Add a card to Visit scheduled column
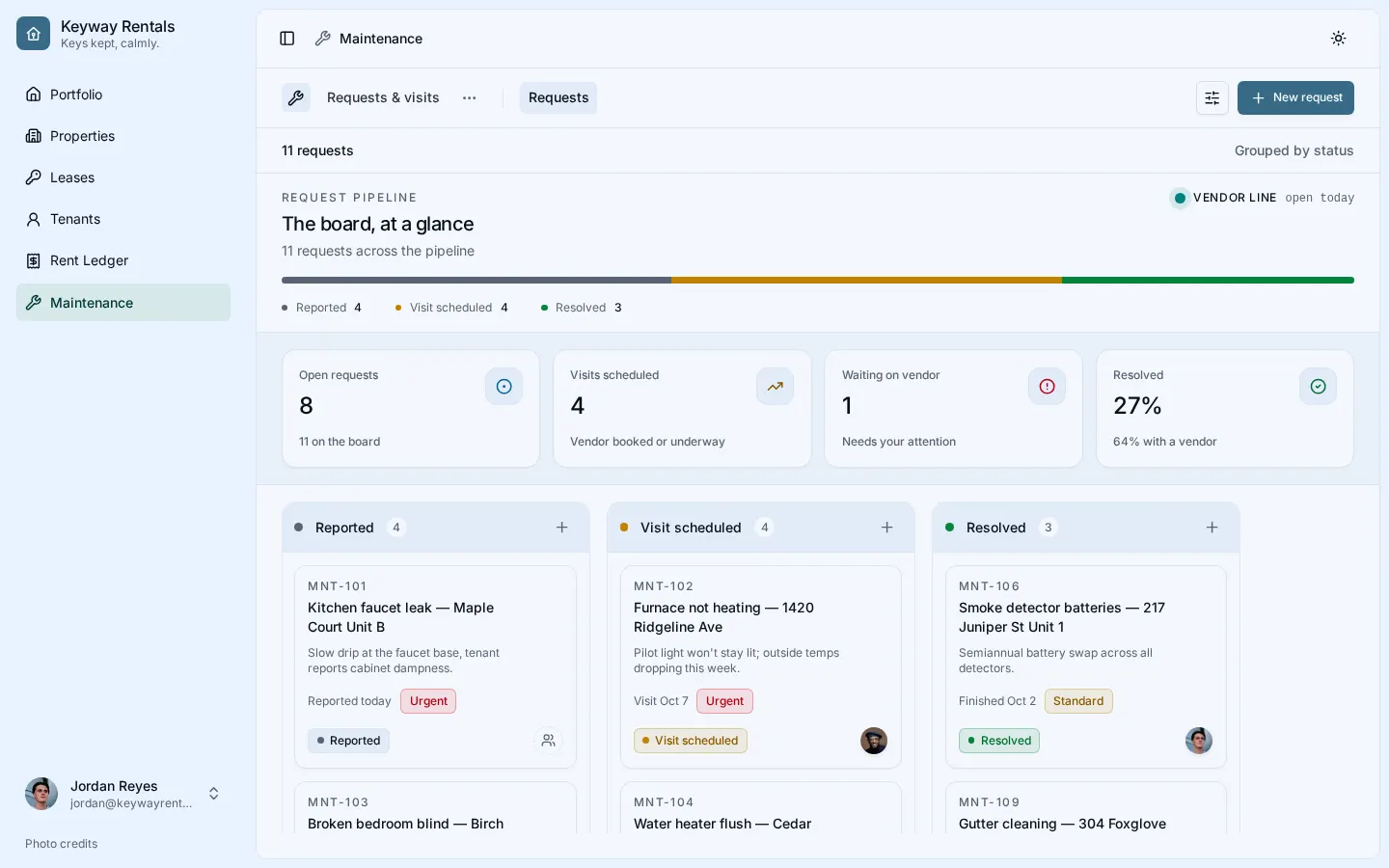The height and width of the screenshot is (868, 1389). tap(887, 528)
